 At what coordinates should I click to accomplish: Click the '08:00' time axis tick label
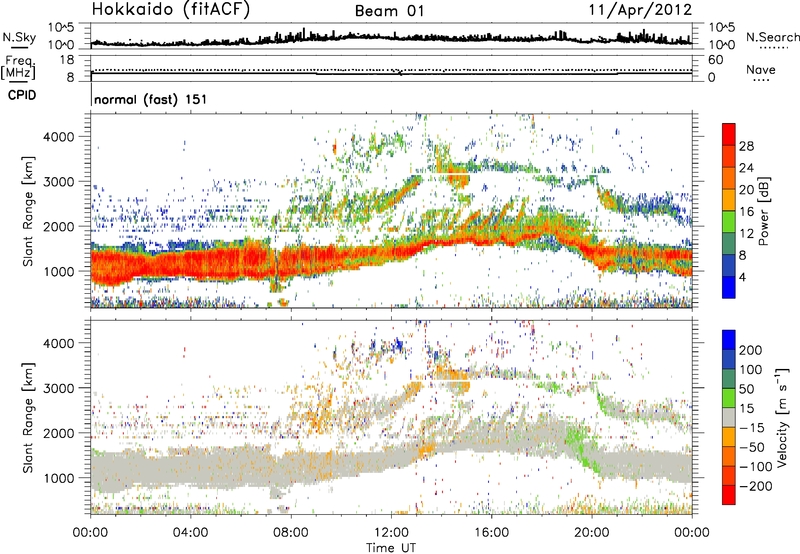(x=291, y=532)
